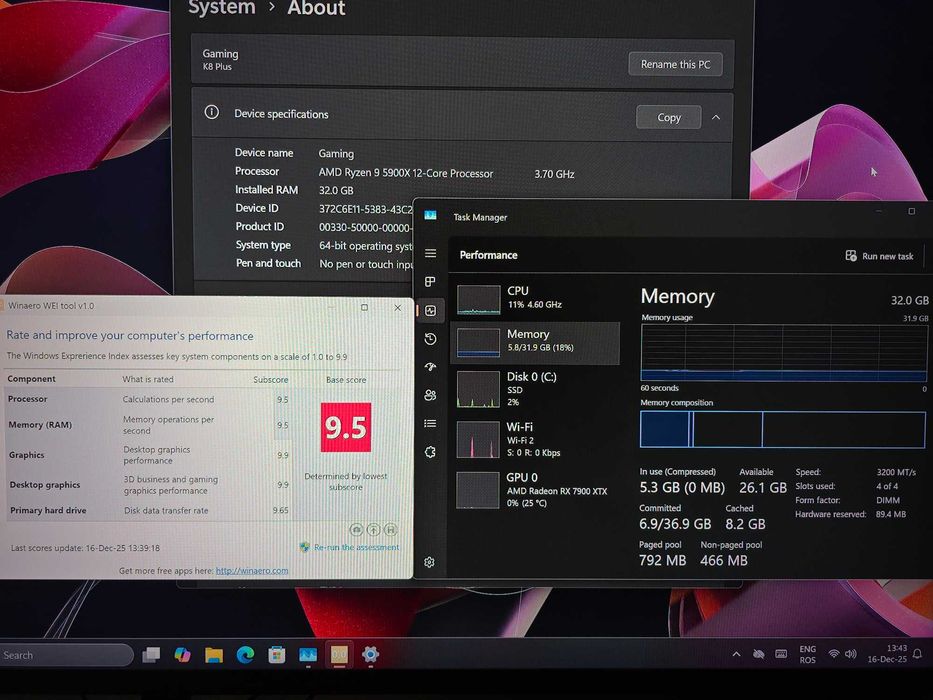This screenshot has height=700, width=933.
Task: Click Re-run the assessment link
Action: (356, 547)
